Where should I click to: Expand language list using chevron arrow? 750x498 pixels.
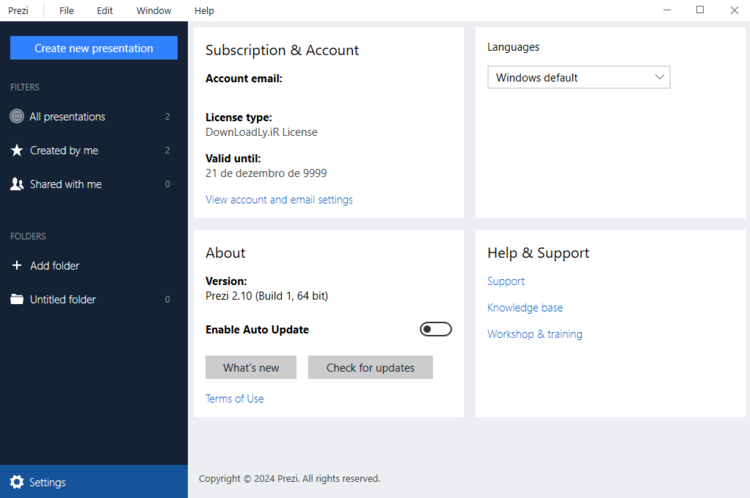659,78
